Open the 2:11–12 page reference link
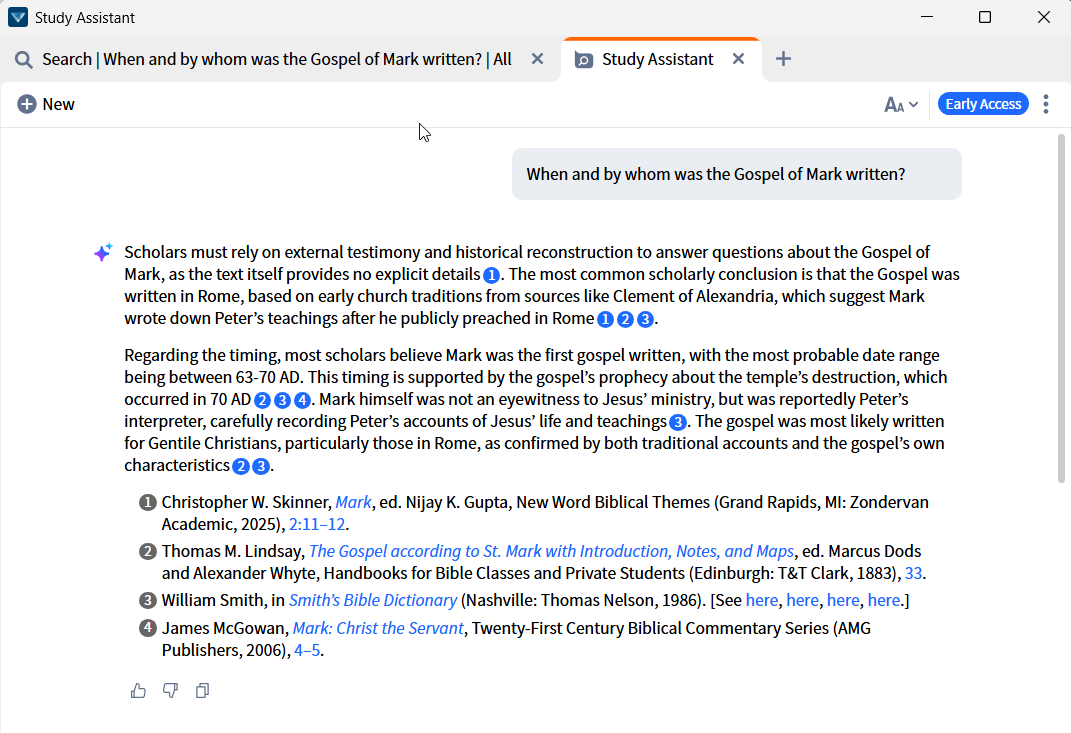 point(317,524)
